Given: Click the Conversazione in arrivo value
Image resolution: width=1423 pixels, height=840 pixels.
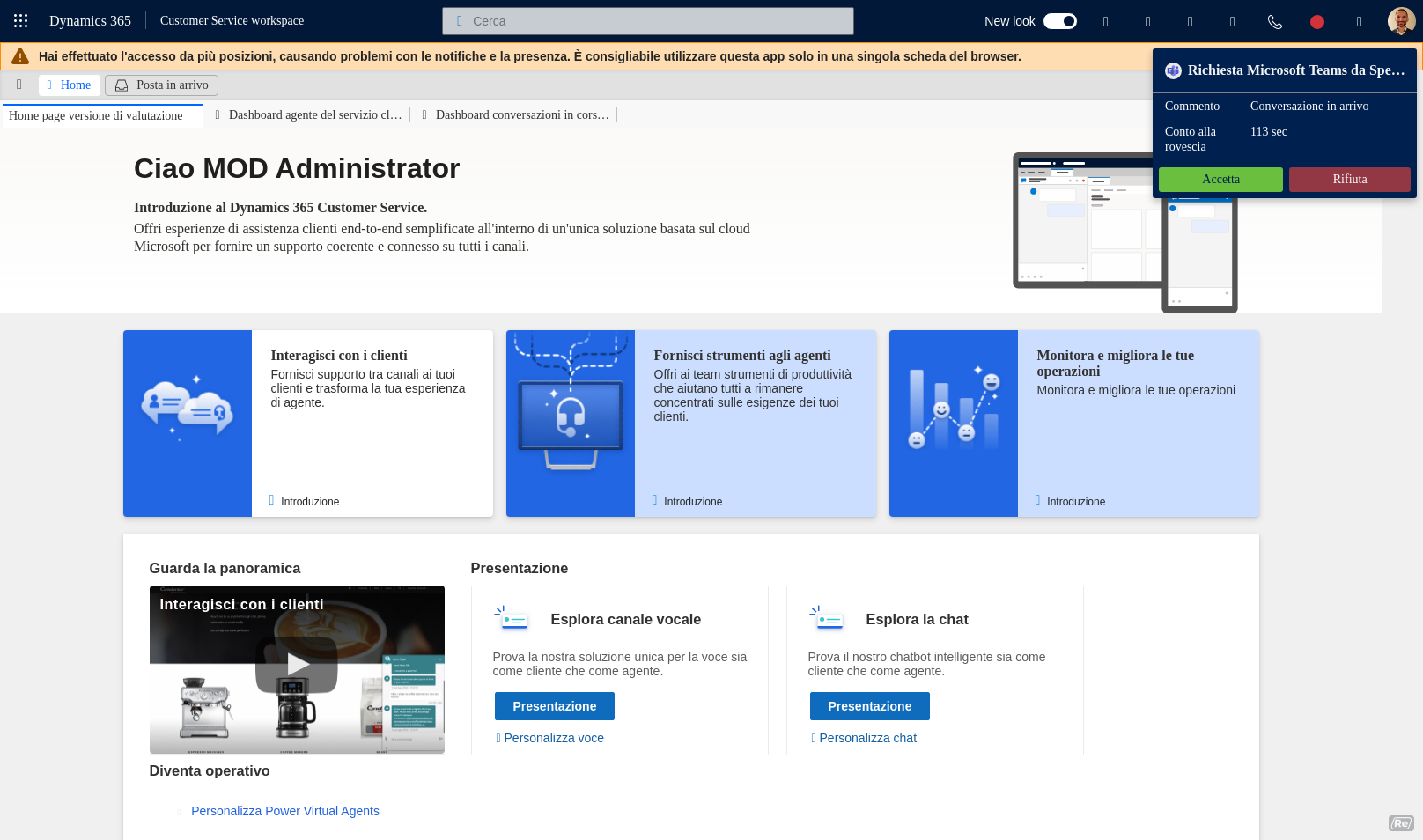Looking at the screenshot, I should pos(1309,106).
